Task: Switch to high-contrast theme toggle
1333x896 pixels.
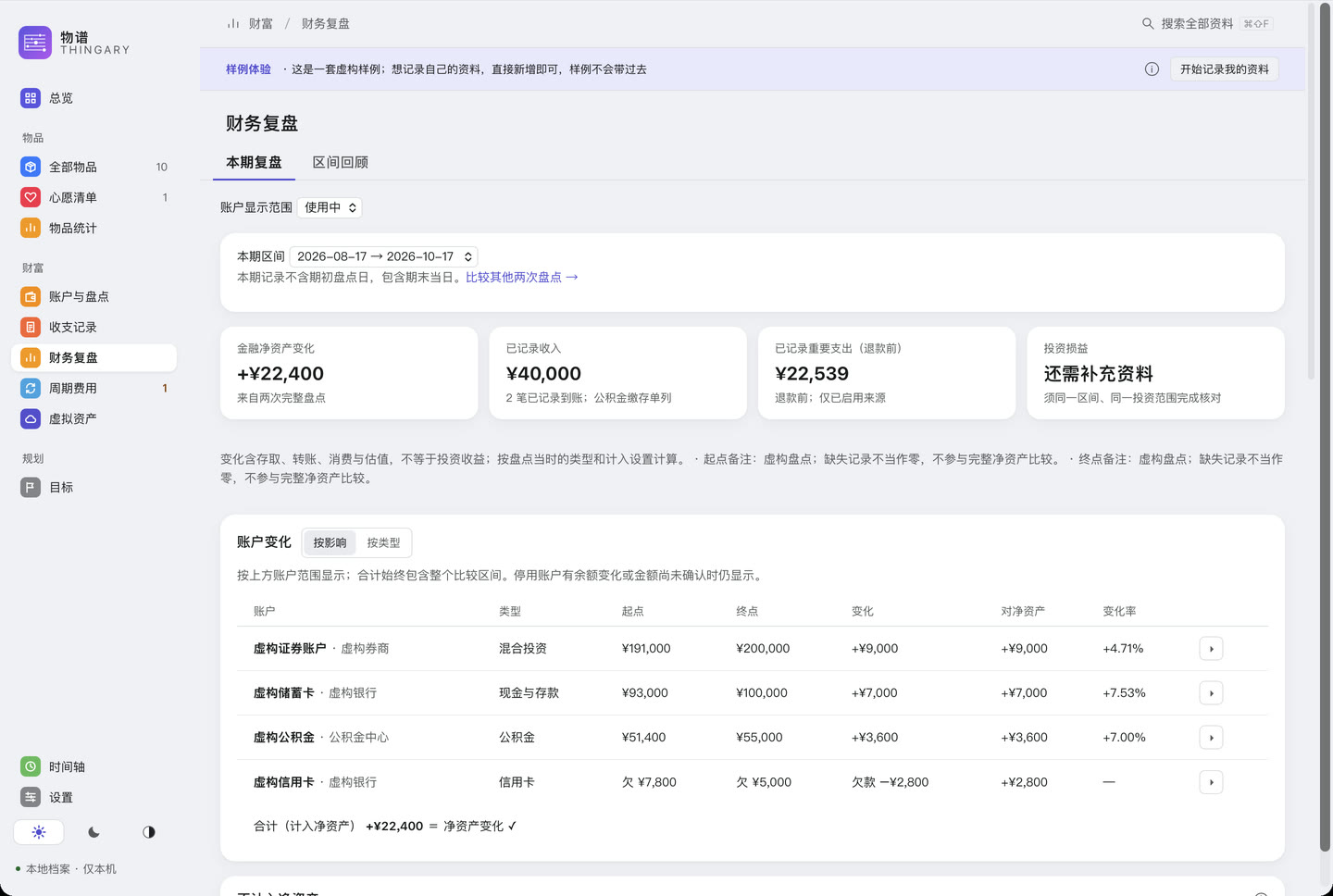Action: (x=149, y=832)
